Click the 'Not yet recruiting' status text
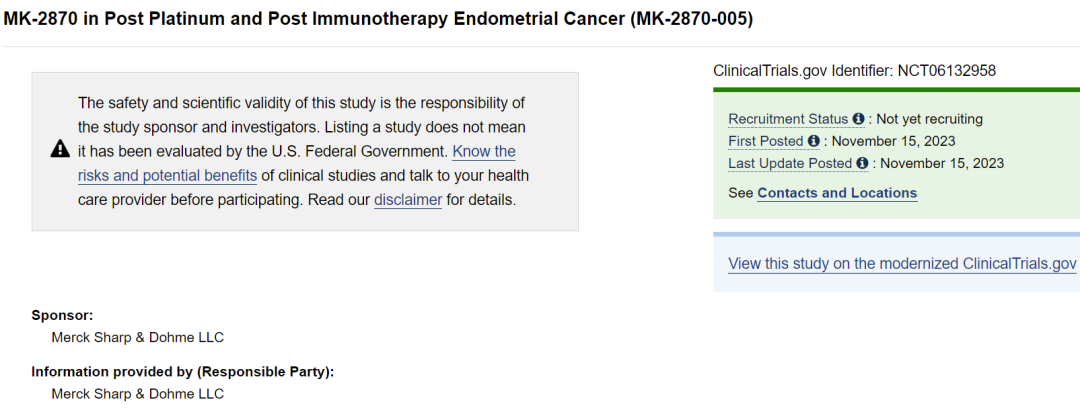Viewport: 1080px width, 408px height. [x=929, y=119]
